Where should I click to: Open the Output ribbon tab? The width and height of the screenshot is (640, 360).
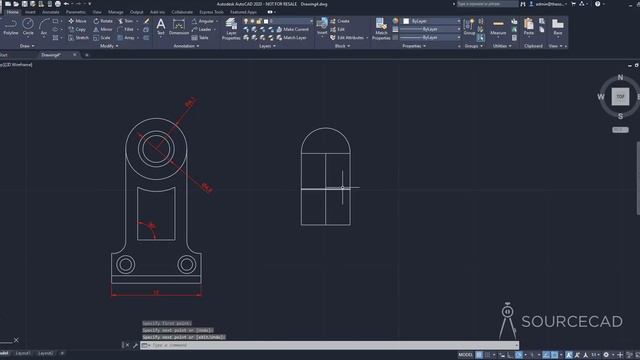tap(136, 12)
